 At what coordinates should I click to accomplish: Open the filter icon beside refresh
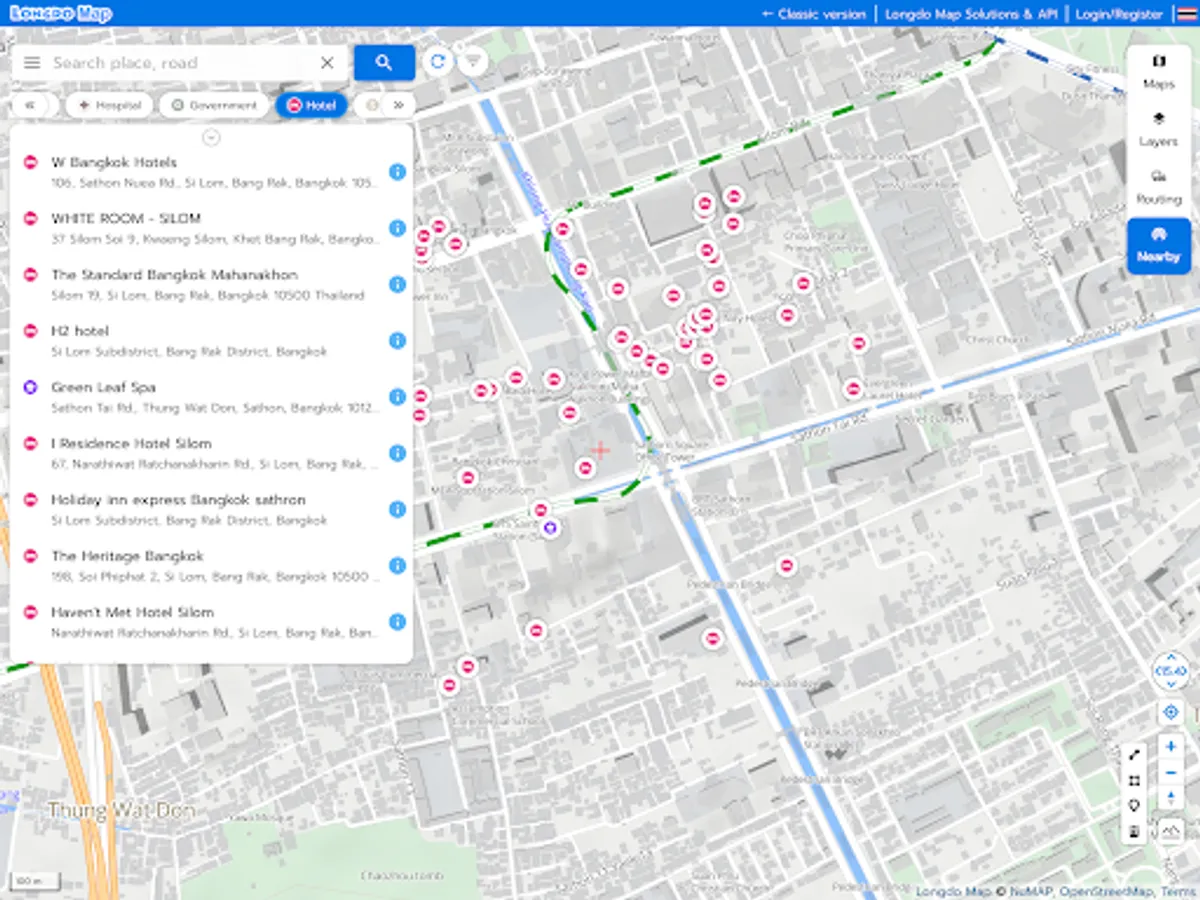coord(471,61)
